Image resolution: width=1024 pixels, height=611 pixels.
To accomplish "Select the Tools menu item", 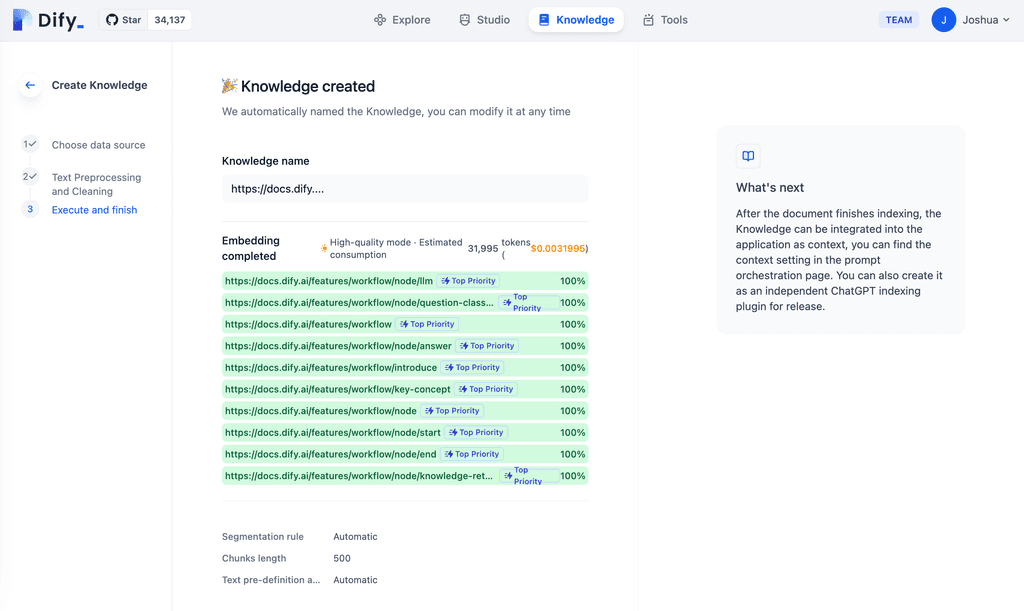I will tap(665, 19).
